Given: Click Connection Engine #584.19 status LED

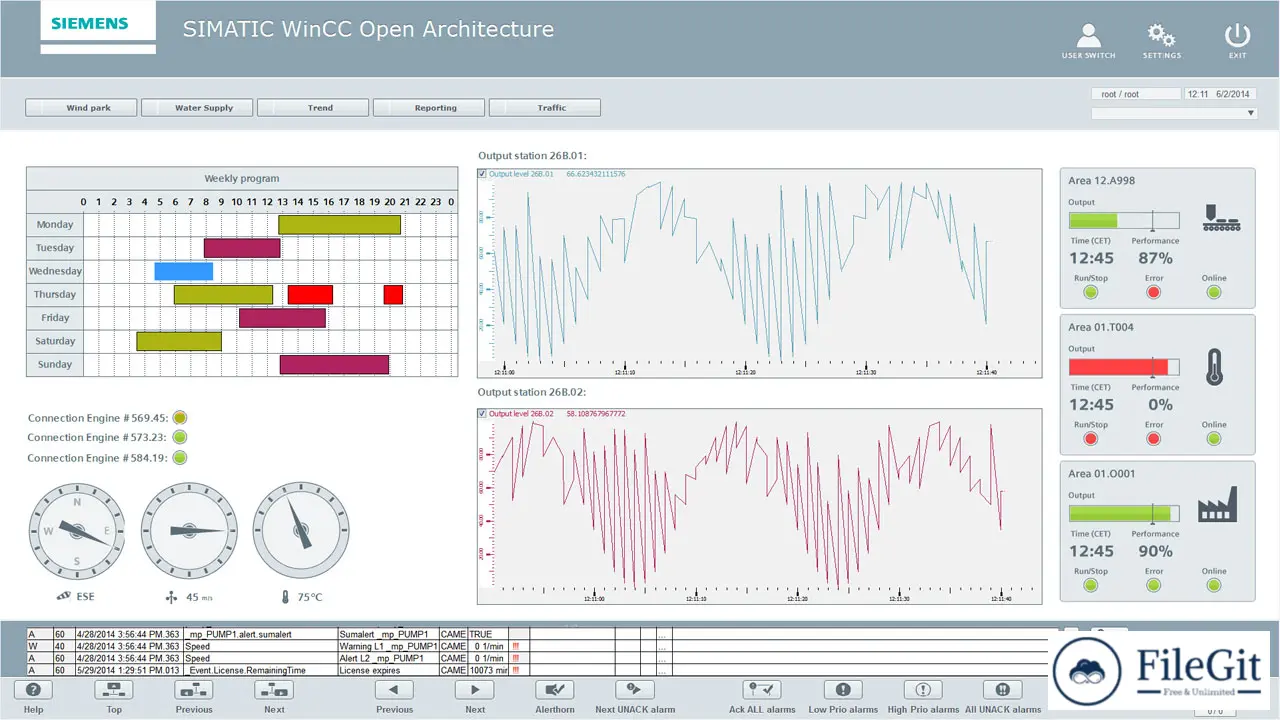Looking at the screenshot, I should (x=180, y=458).
